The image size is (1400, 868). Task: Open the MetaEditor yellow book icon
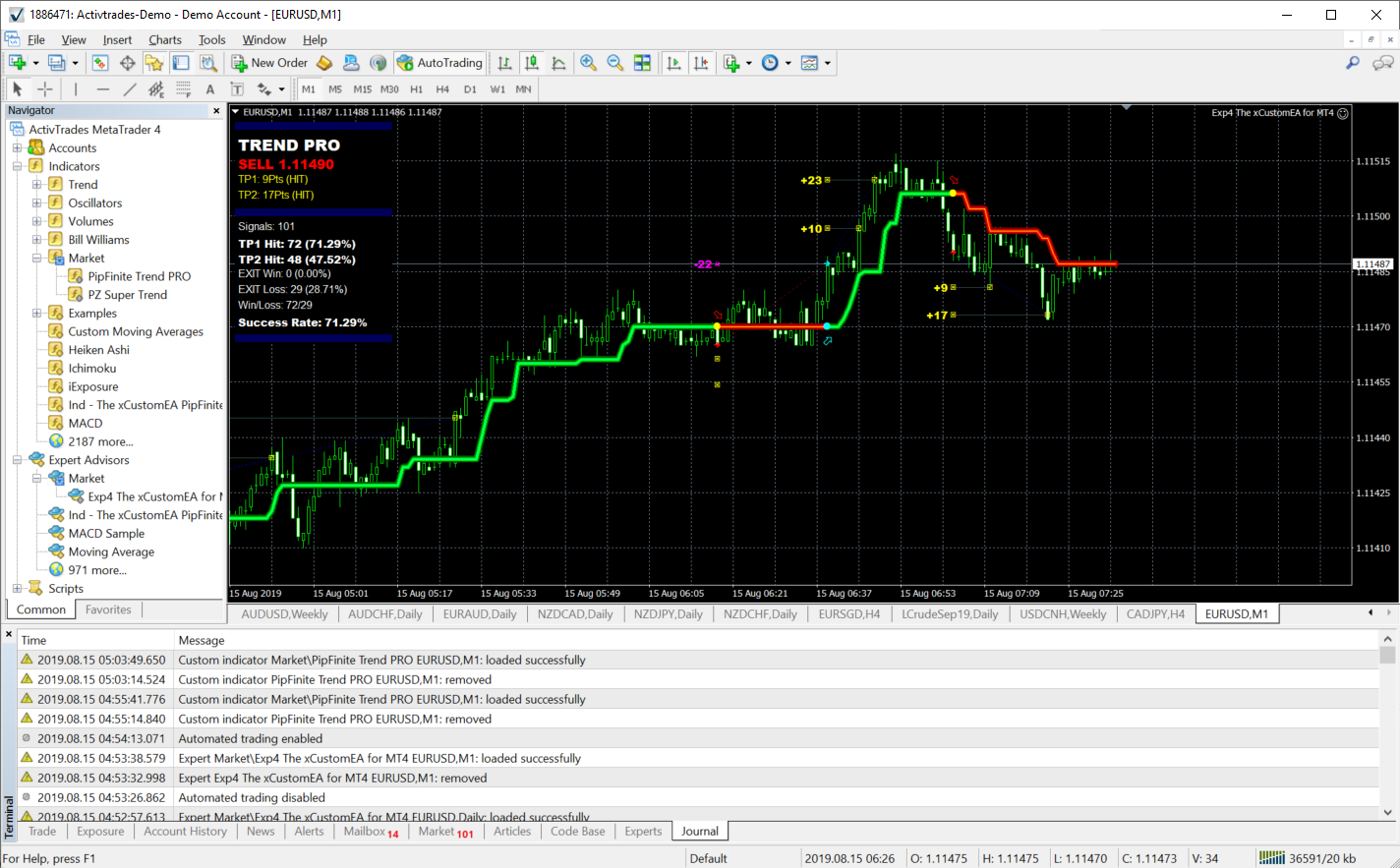point(324,63)
